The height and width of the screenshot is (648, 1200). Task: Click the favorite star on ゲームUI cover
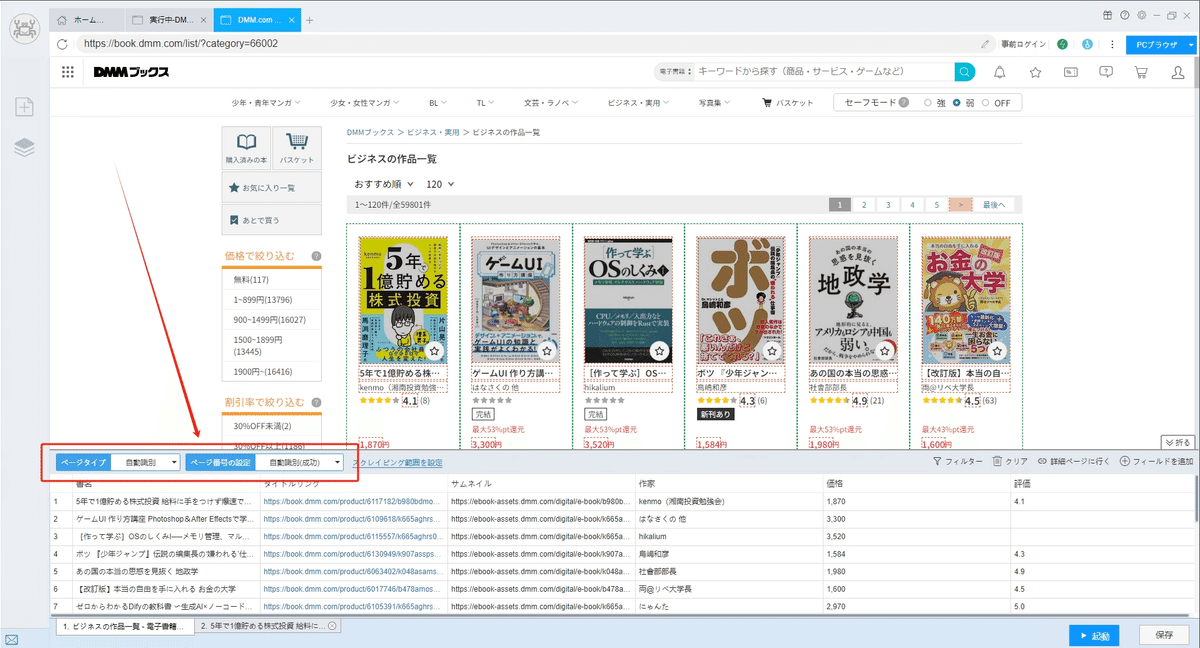pyautogui.click(x=547, y=351)
